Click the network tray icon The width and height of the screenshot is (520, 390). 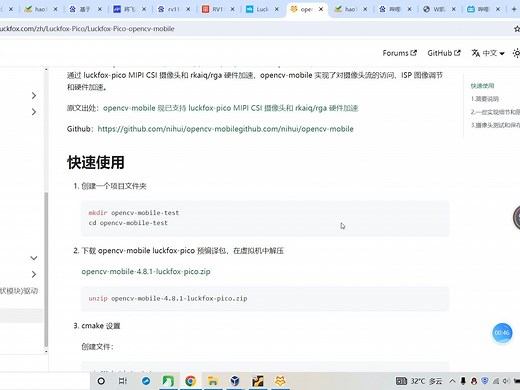click(x=496, y=381)
